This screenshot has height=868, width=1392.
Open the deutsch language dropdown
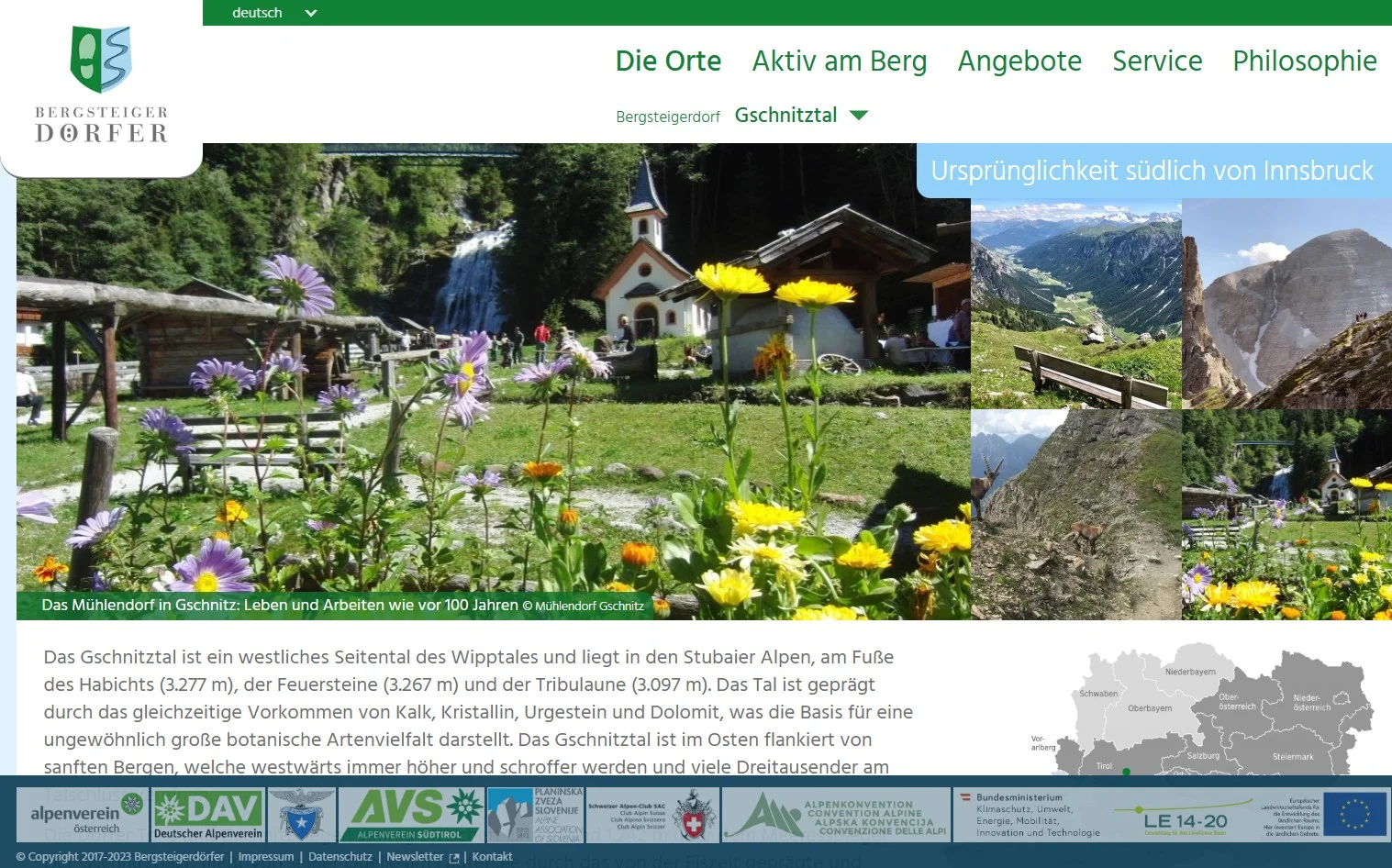tap(273, 13)
